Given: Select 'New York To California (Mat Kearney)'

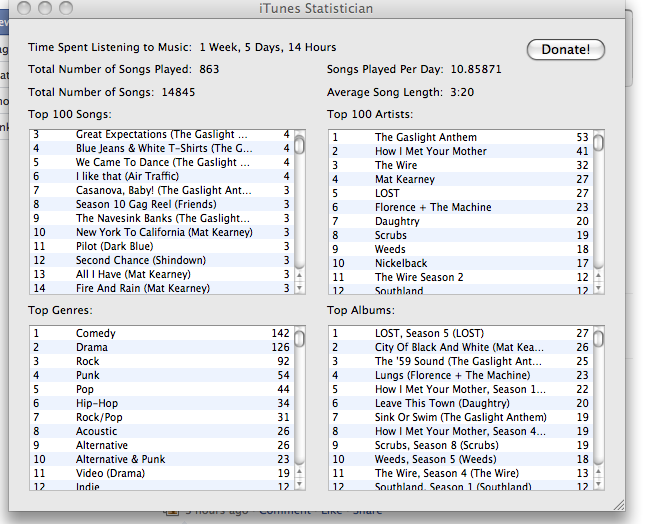Looking at the screenshot, I should tap(162, 232).
